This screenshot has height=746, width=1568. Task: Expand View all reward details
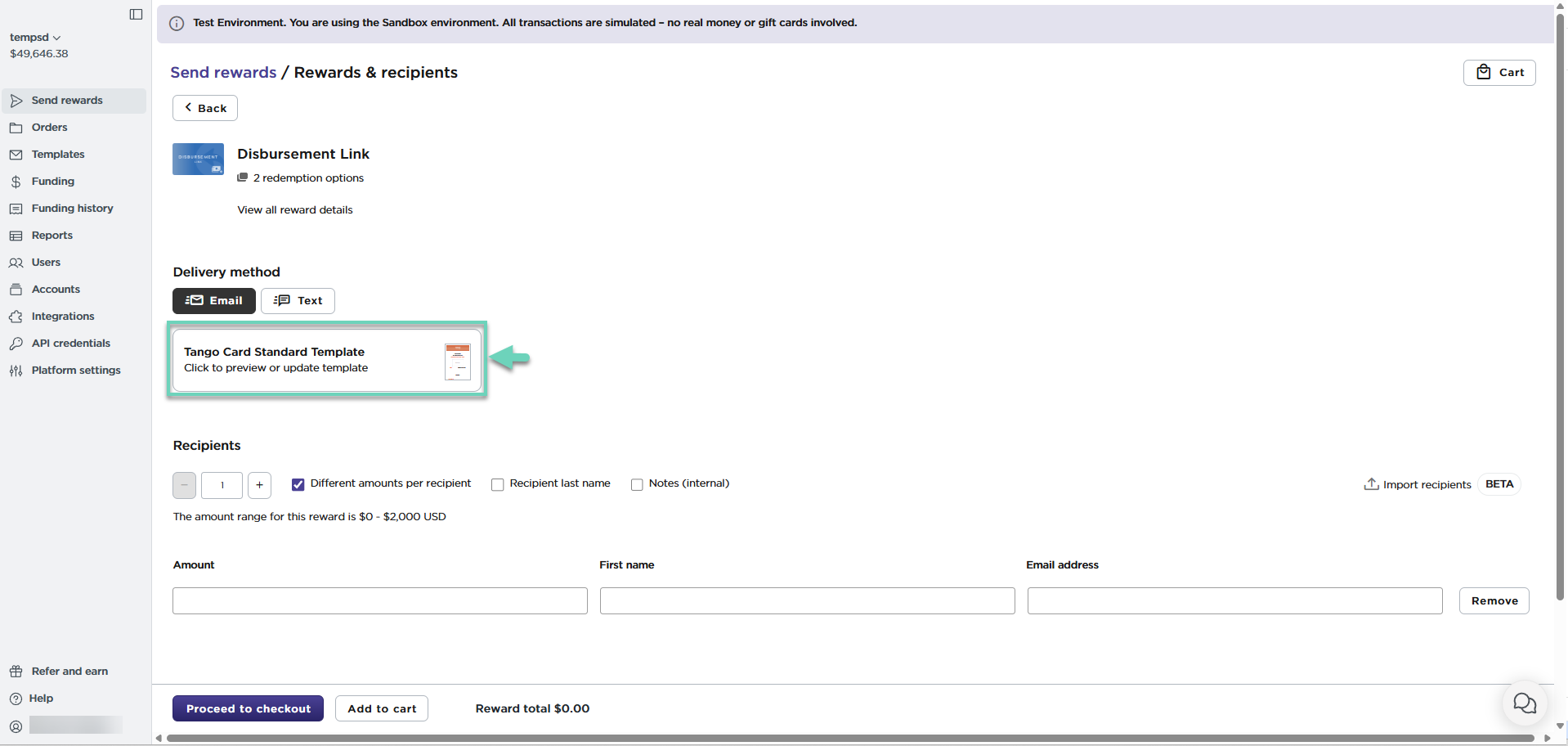[295, 210]
